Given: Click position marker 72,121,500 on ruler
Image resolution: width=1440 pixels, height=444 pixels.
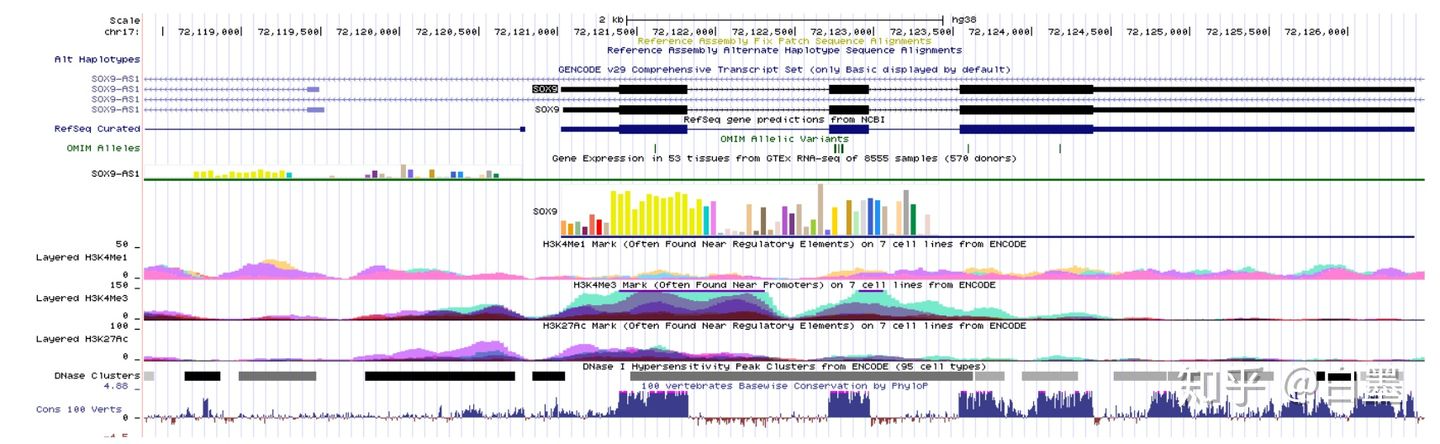Looking at the screenshot, I should pyautogui.click(x=604, y=31).
